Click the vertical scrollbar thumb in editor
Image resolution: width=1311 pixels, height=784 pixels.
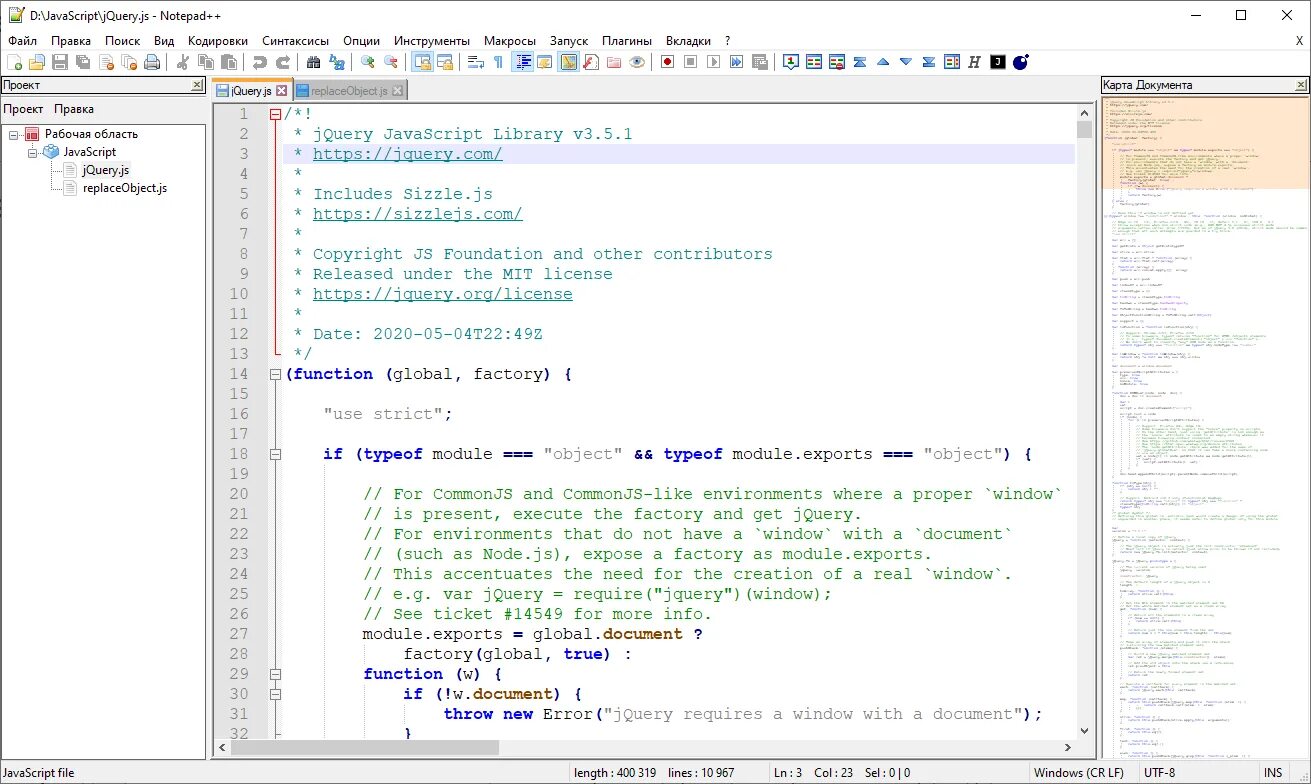[1084, 129]
